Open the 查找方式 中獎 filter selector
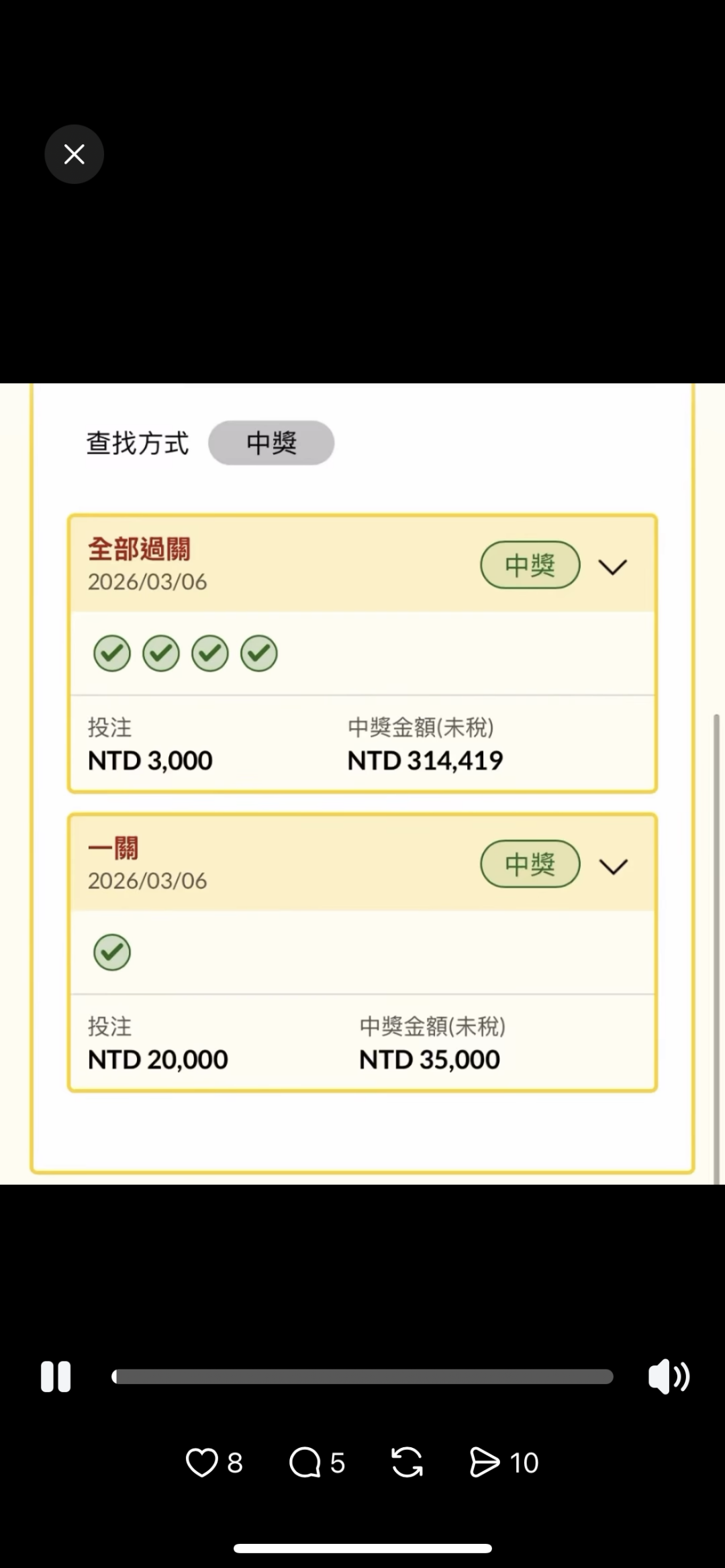 [271, 443]
